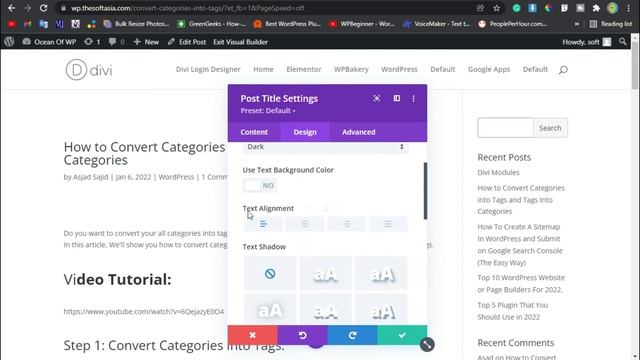Screen dimensions: 640x360
Task: Open WordPress logo admin menu
Action: pyautogui.click(x=9, y=42)
